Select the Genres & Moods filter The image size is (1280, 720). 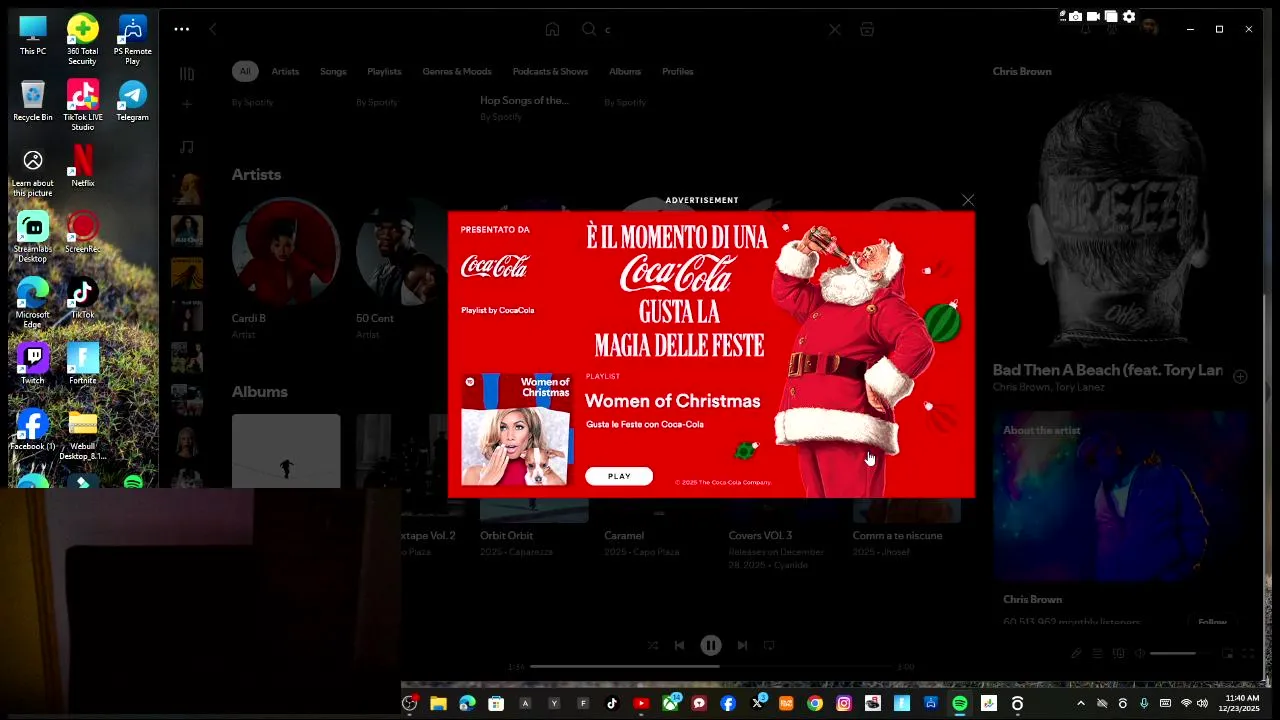pos(457,71)
